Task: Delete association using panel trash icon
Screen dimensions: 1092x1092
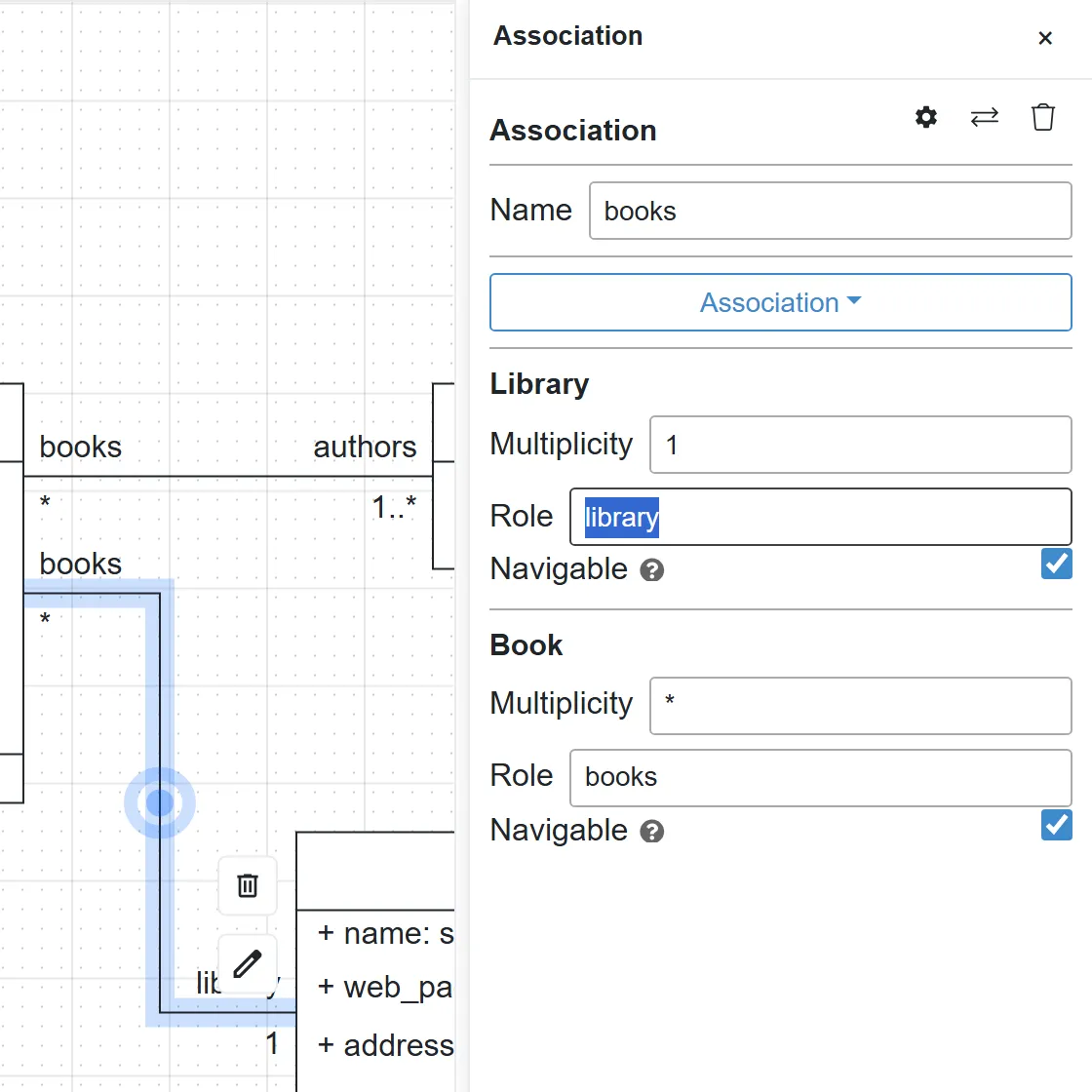Action: (x=1042, y=117)
